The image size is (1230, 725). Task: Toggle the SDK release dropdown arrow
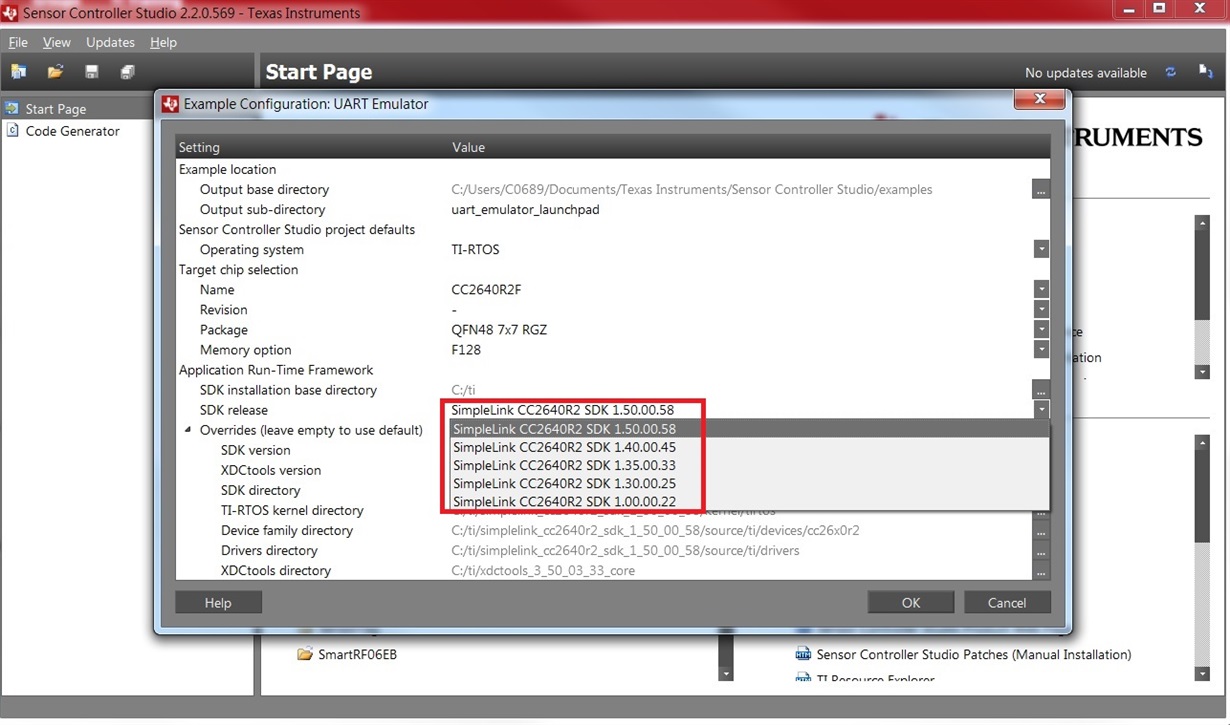(x=1041, y=409)
